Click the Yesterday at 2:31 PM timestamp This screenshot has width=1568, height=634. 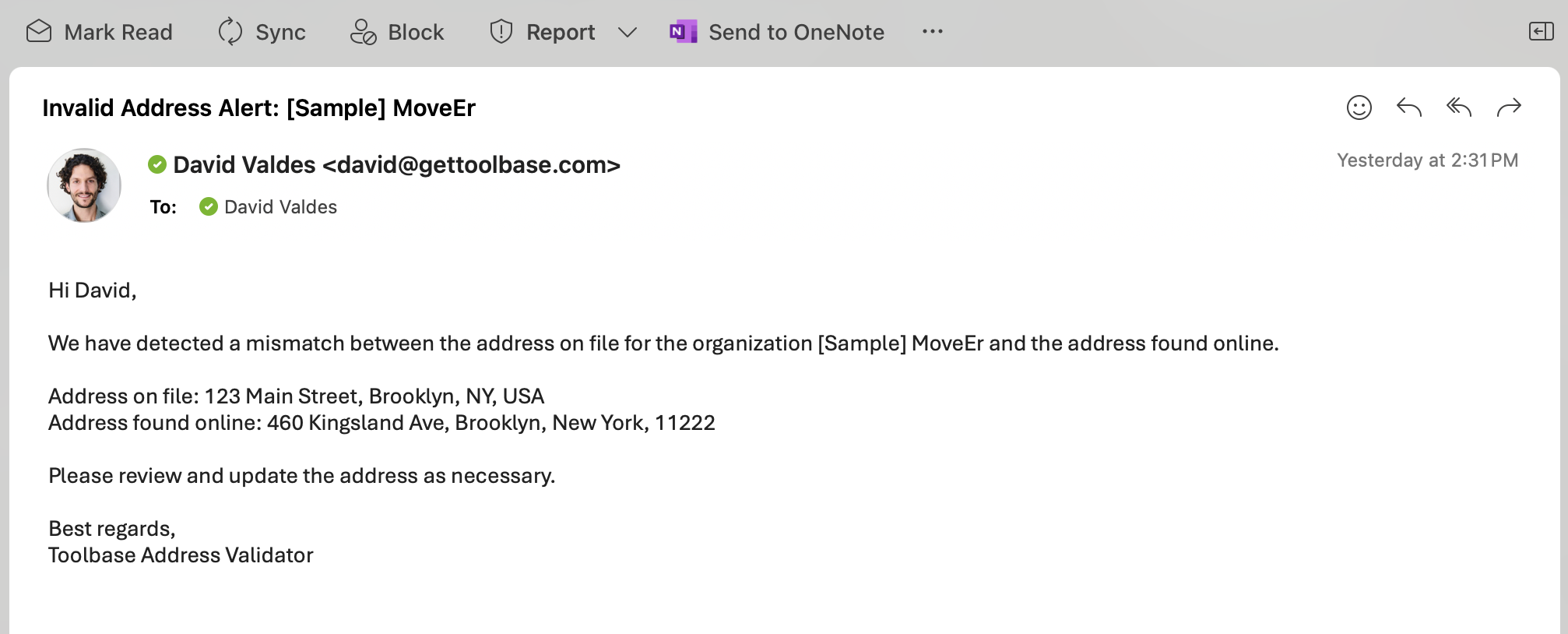(1428, 160)
